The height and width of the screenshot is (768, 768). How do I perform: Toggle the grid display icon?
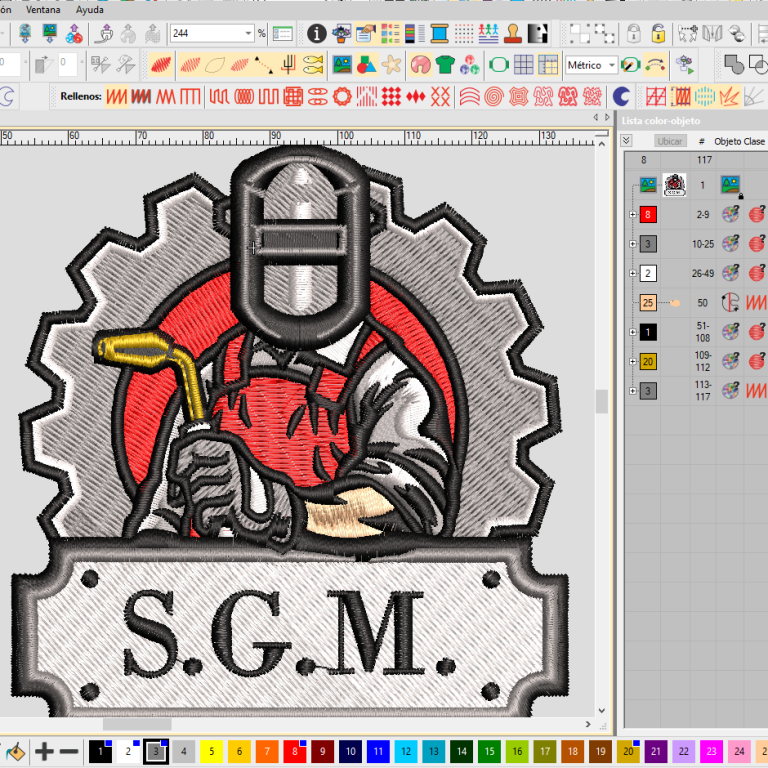523,66
